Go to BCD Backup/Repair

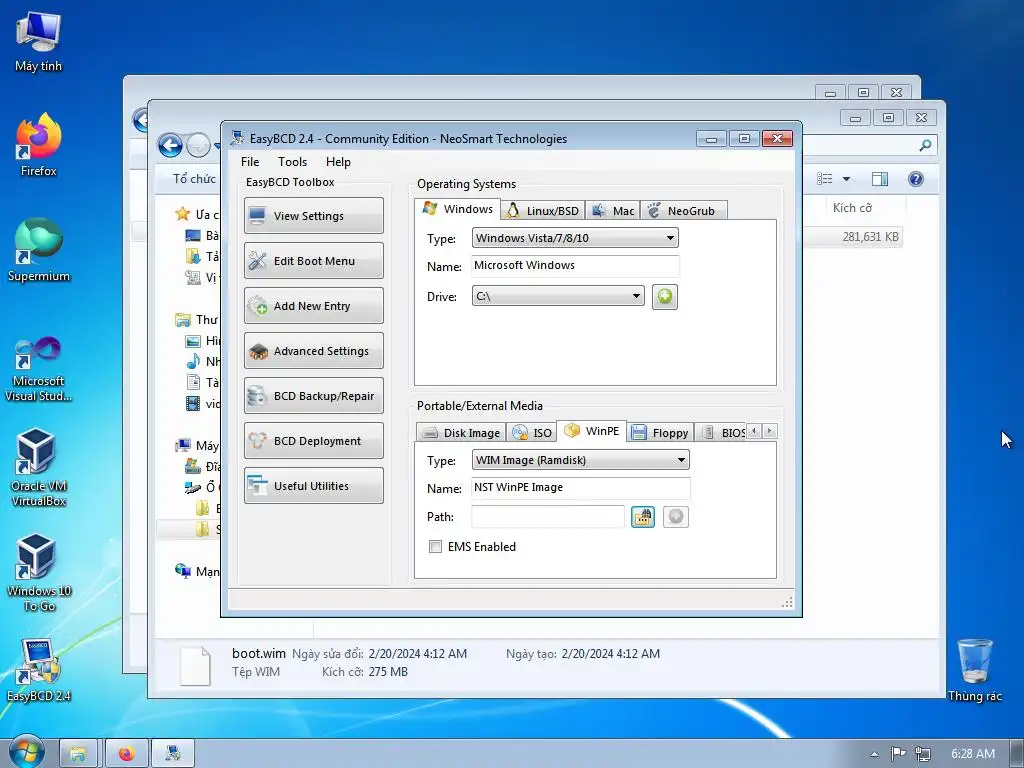[x=313, y=396]
